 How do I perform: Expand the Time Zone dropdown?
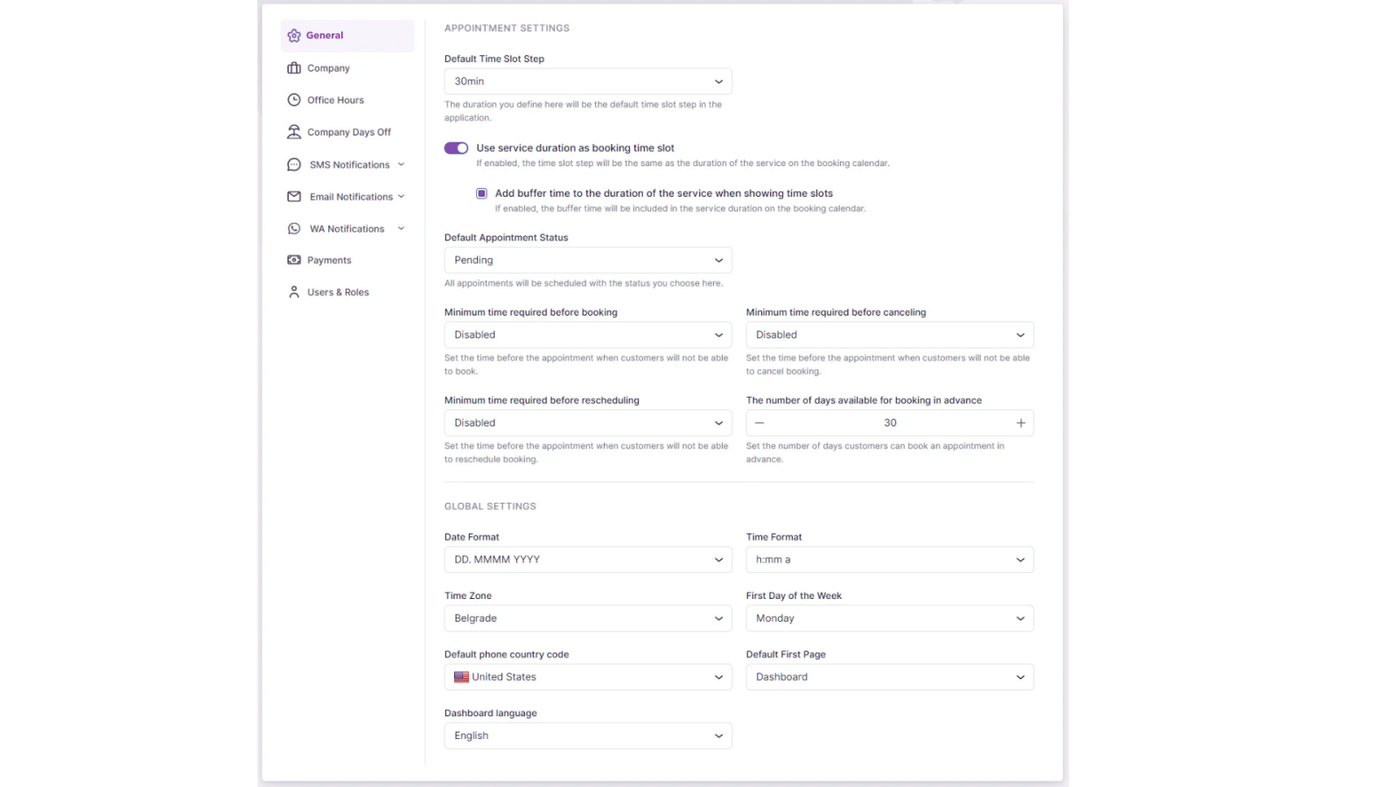point(588,618)
